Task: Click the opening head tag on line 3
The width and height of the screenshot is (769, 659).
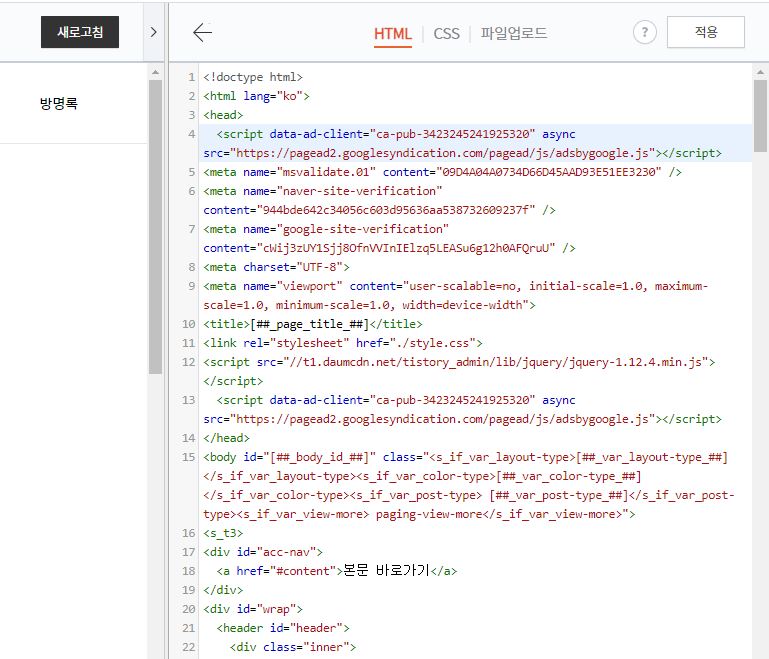Action: click(223, 115)
